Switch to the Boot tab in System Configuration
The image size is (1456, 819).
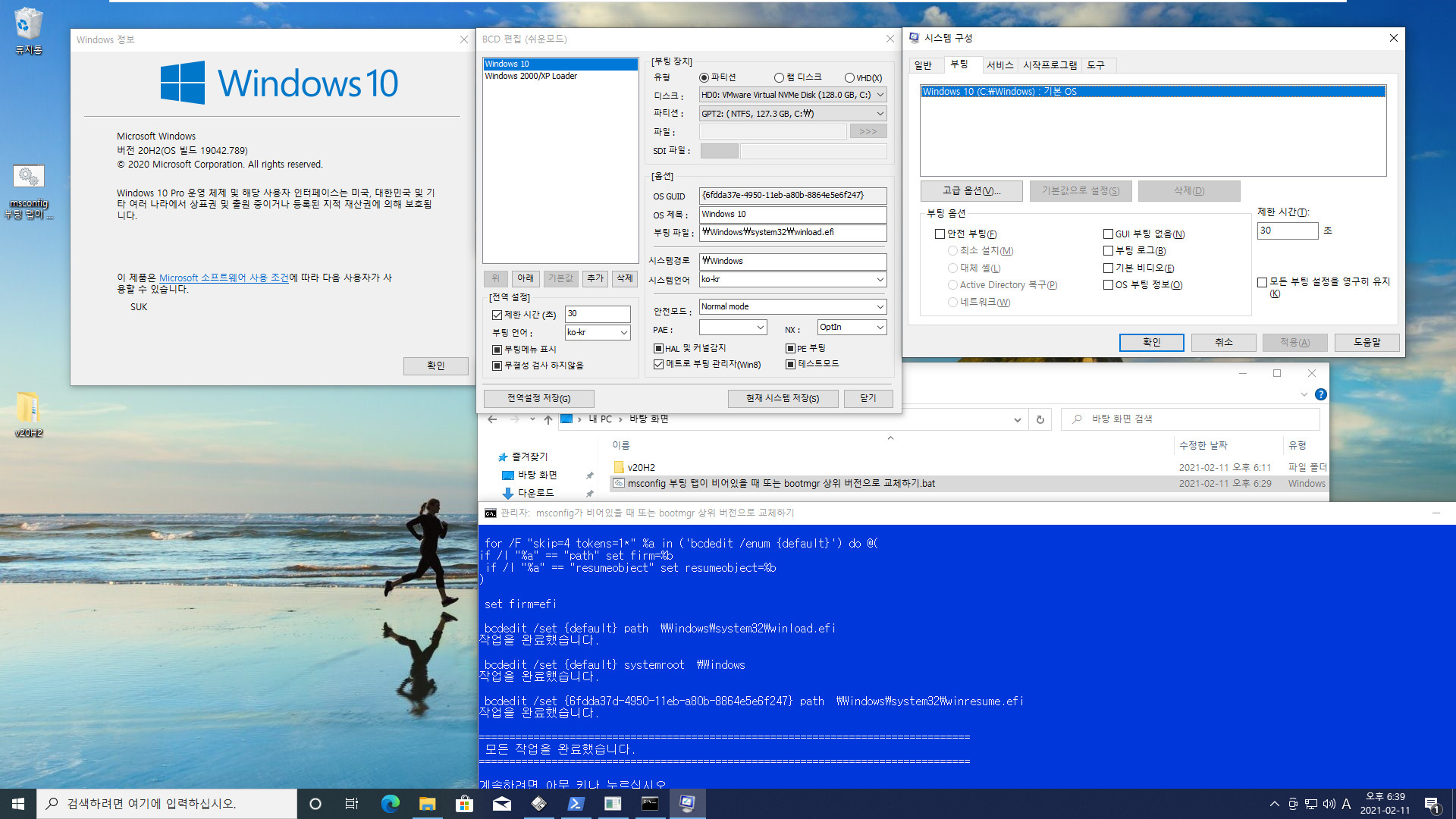pos(959,64)
